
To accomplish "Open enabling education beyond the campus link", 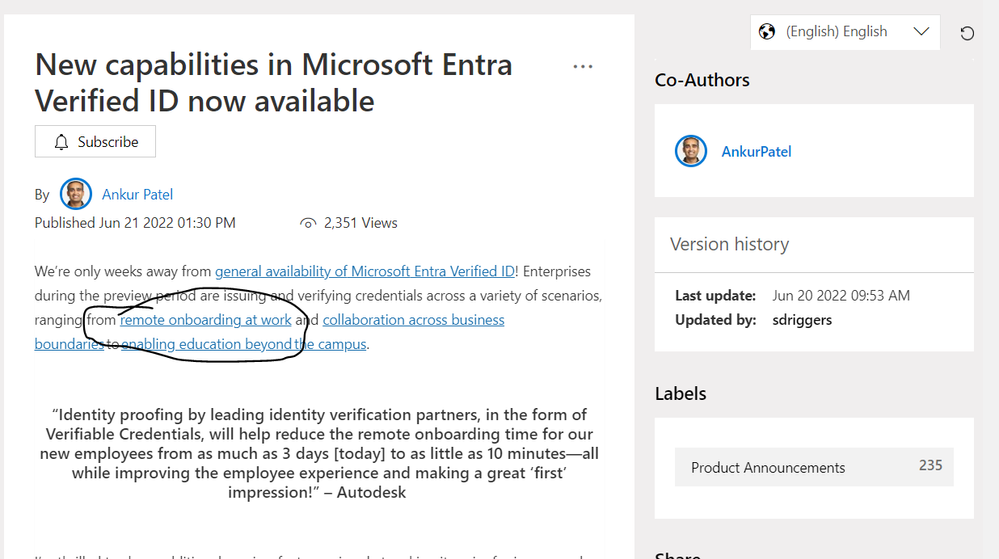I will pyautogui.click(x=244, y=344).
